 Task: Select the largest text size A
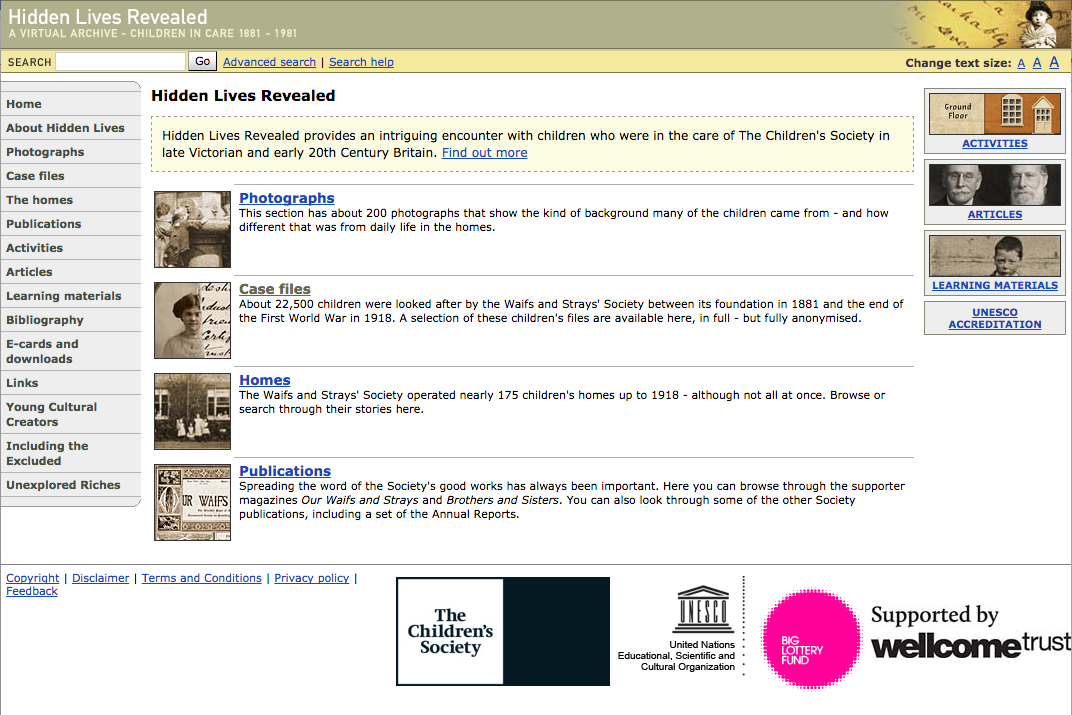coord(1054,62)
